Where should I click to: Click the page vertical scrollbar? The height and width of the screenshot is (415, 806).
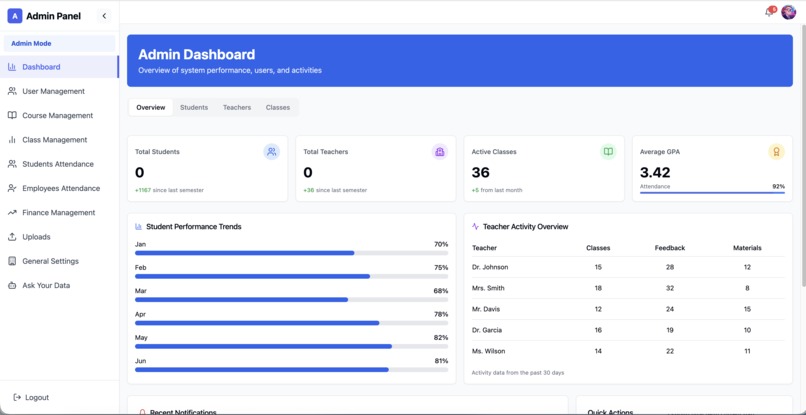(803, 154)
